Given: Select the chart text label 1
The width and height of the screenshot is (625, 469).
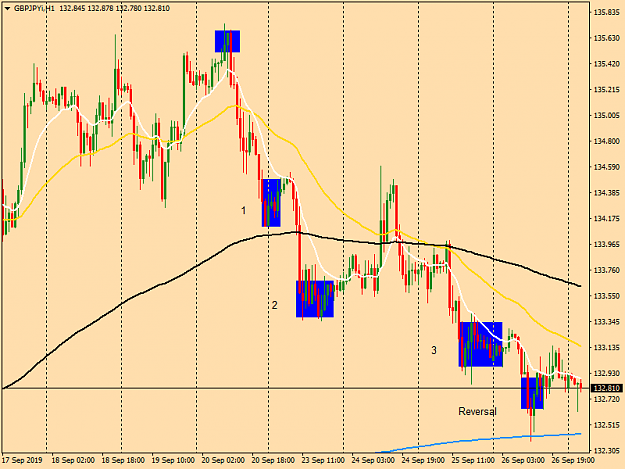Looking at the screenshot, I should 244,210.
